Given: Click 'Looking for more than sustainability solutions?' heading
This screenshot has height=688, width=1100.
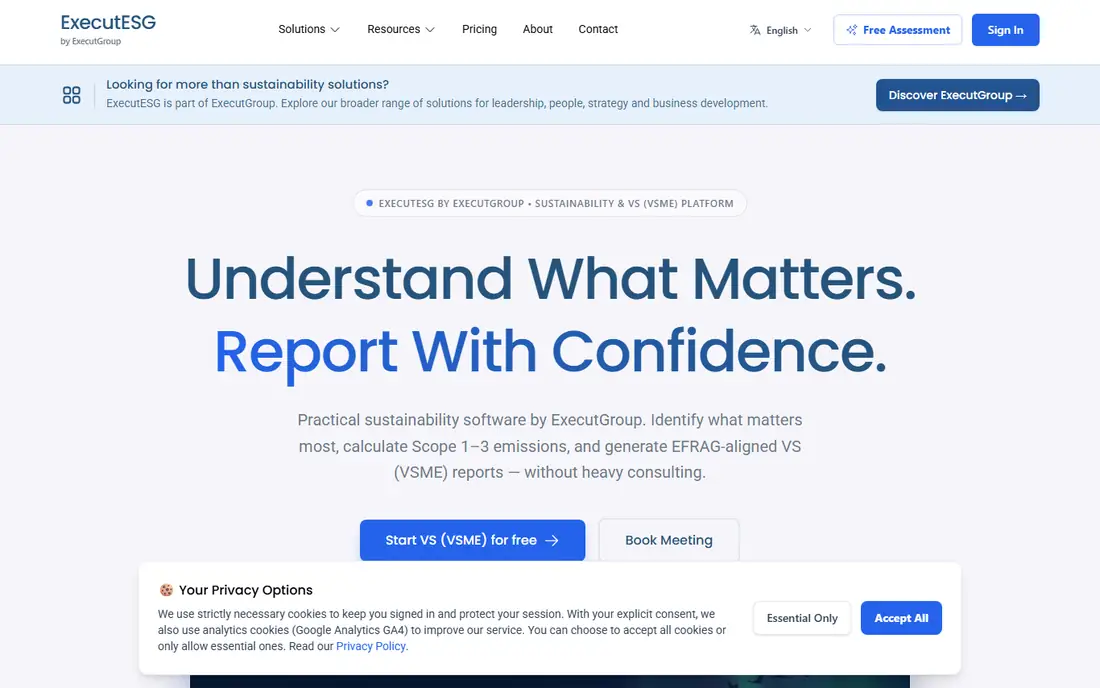Looking at the screenshot, I should click(x=247, y=84).
